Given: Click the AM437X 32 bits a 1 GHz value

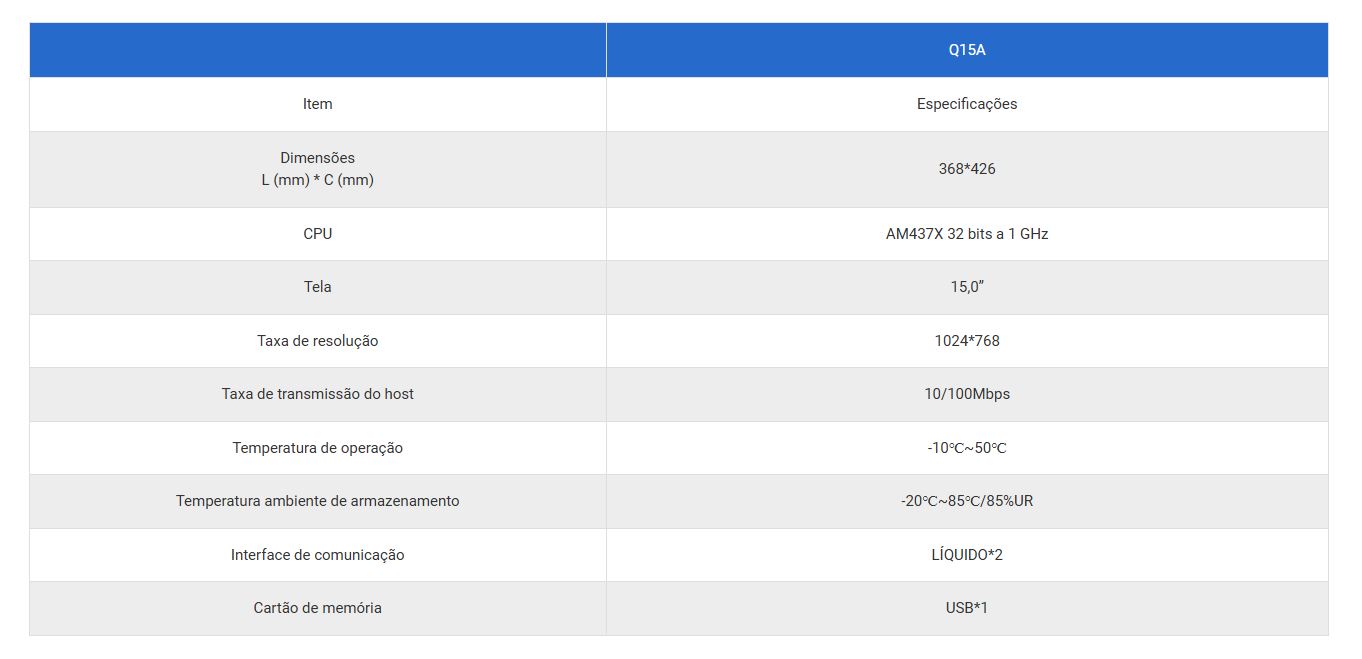Looking at the screenshot, I should coord(966,234).
